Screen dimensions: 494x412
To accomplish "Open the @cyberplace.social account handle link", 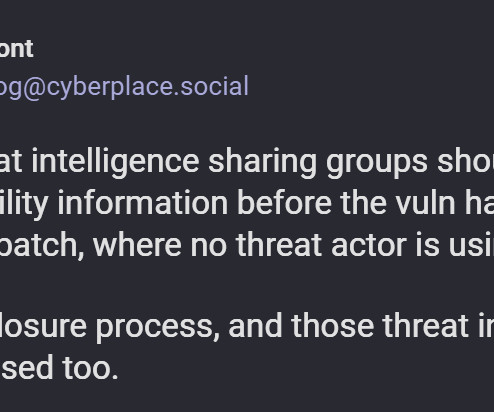I will pos(124,87).
